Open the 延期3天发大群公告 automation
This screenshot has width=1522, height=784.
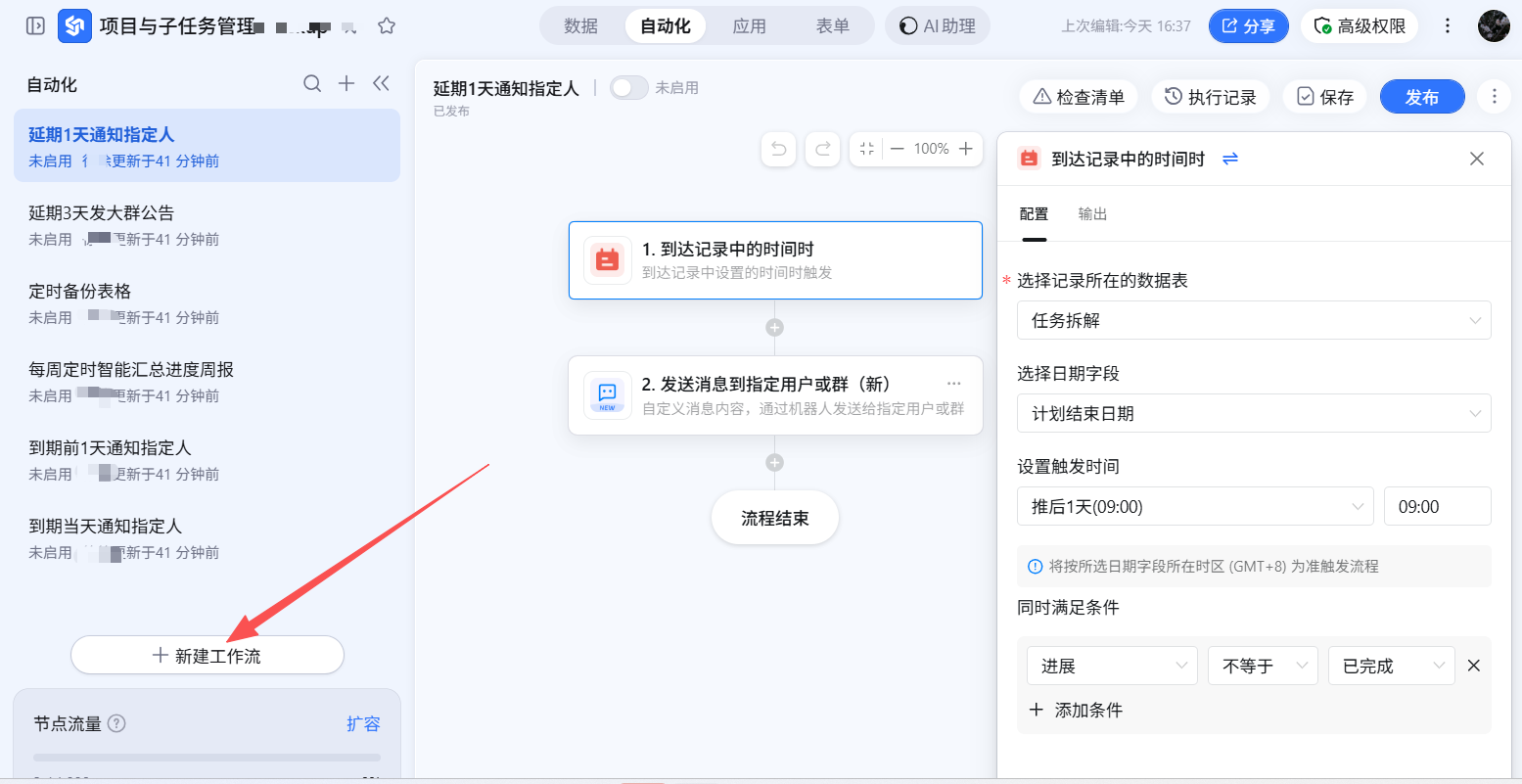click(x=207, y=224)
